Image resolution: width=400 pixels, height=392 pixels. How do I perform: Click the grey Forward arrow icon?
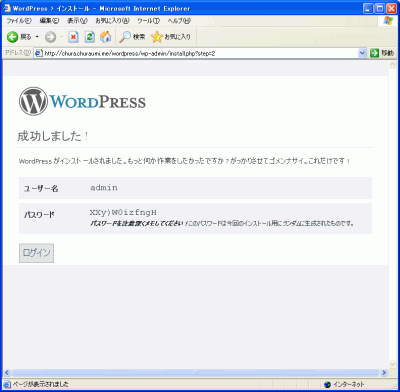50,37
